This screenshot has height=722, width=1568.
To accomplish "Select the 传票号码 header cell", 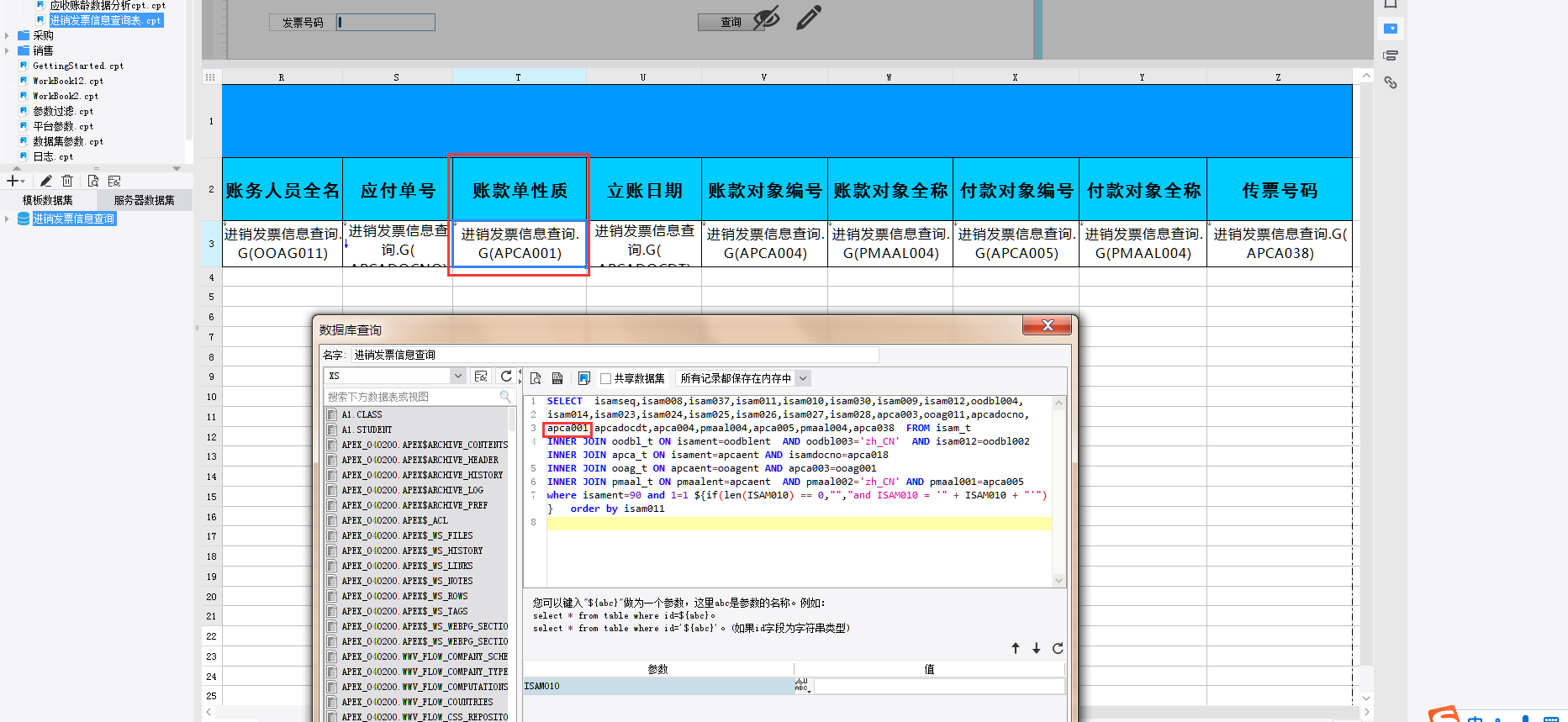I will point(1279,190).
